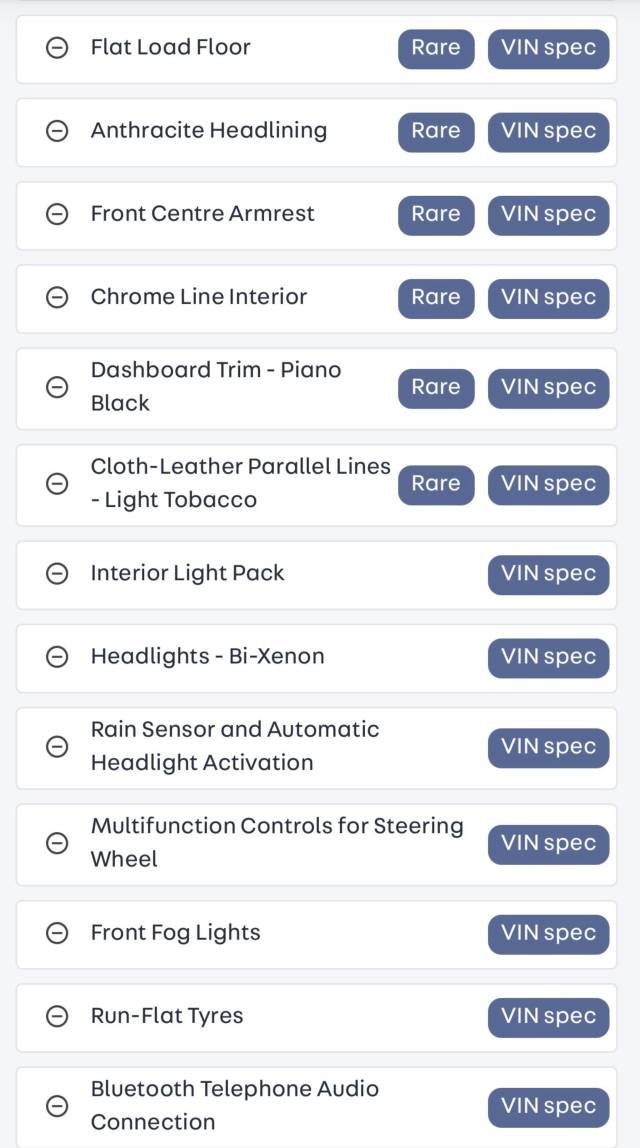
Task: Click the VIN spec badge for Front Fog Lights
Action: [x=548, y=934]
